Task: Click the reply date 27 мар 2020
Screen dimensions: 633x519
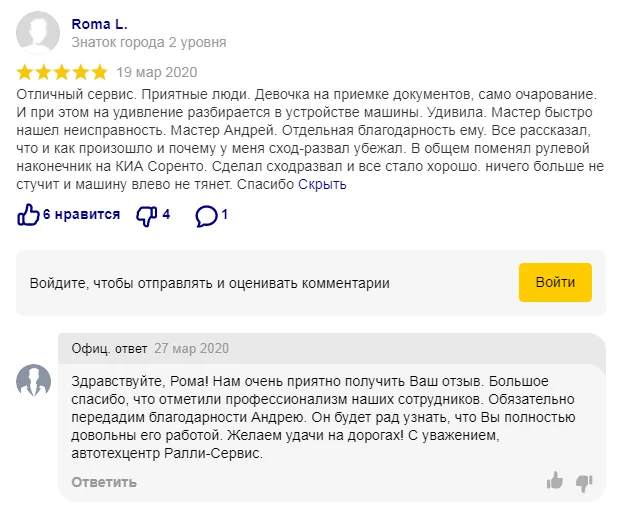Action: [x=191, y=349]
